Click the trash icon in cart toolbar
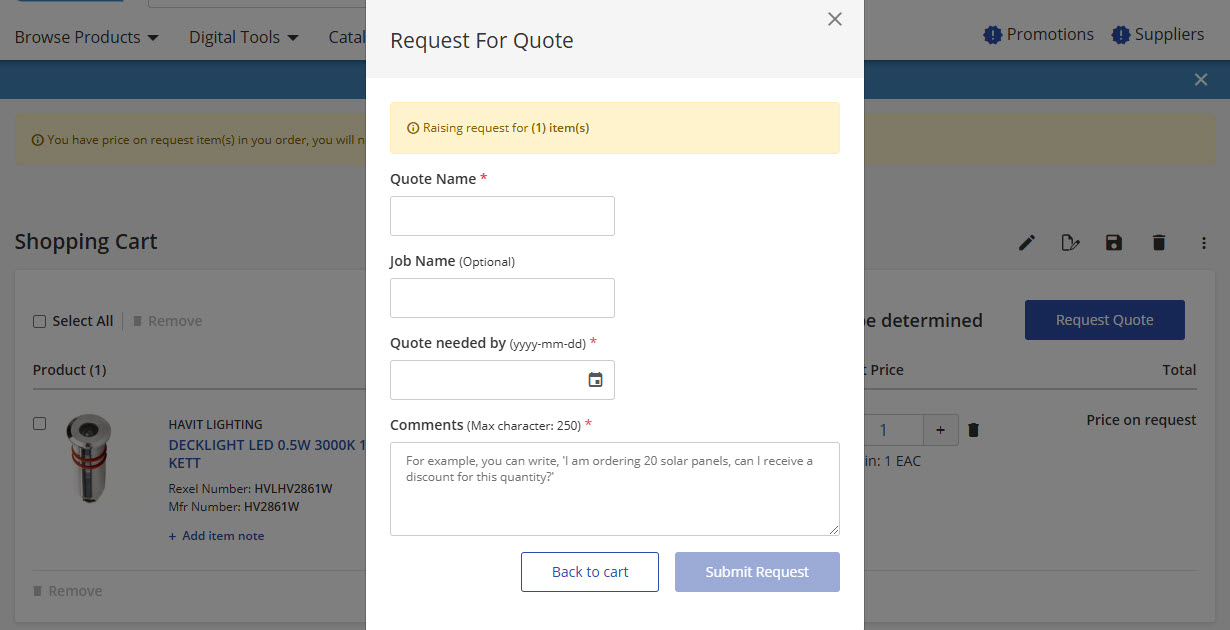Viewport: 1230px width, 630px height. pos(1159,242)
